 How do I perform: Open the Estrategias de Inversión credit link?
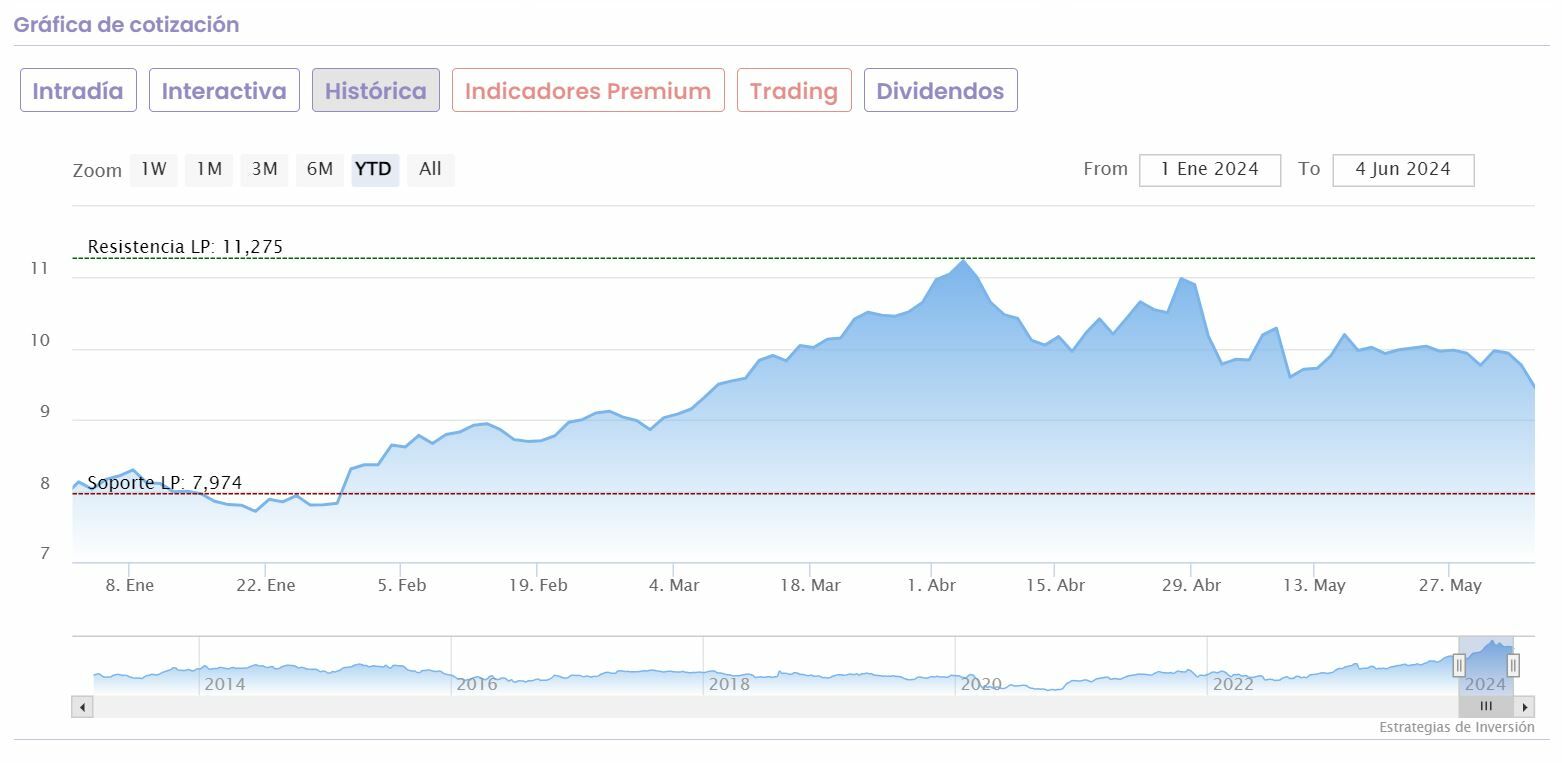1456,727
